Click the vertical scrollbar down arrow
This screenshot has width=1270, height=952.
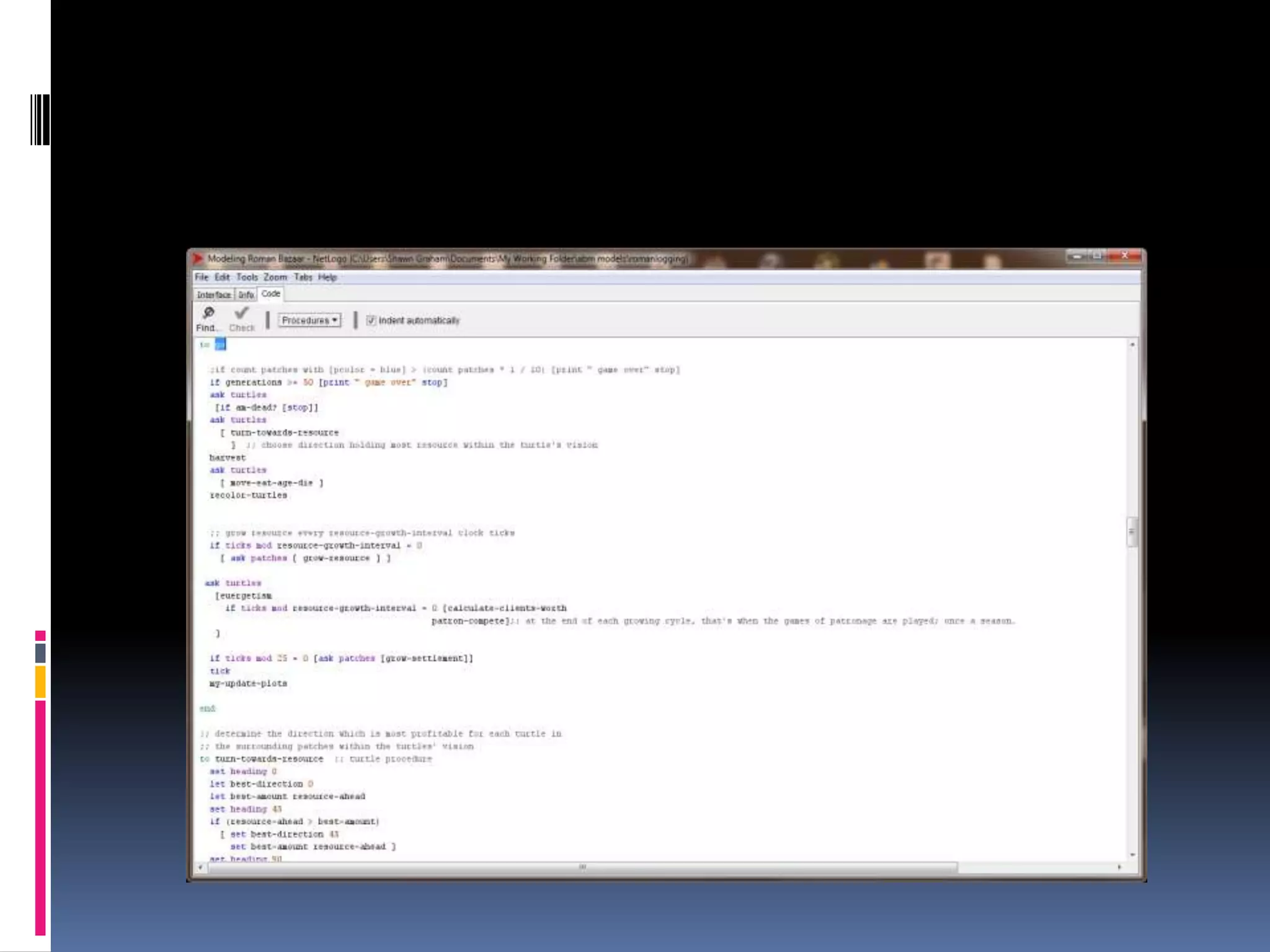[1132, 855]
